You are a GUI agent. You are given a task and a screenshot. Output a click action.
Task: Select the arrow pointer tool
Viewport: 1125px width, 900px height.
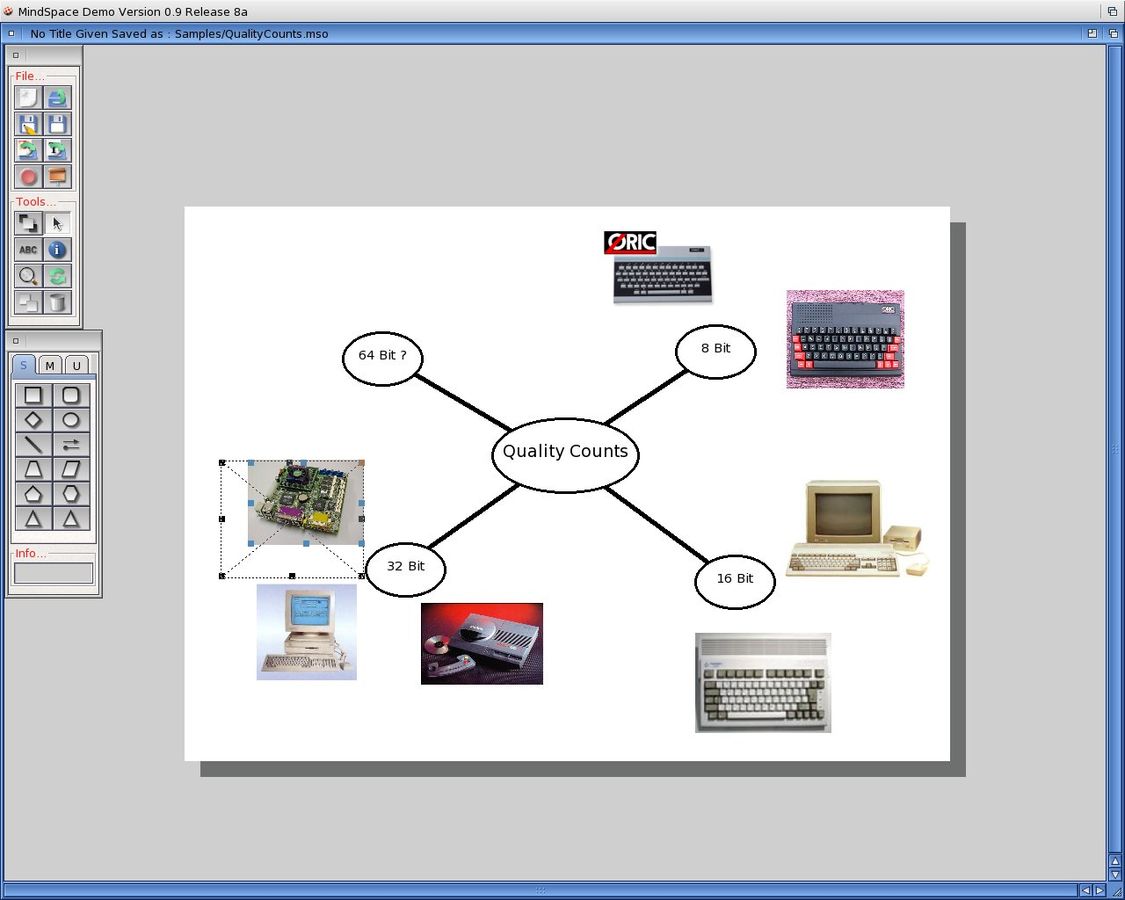click(58, 224)
